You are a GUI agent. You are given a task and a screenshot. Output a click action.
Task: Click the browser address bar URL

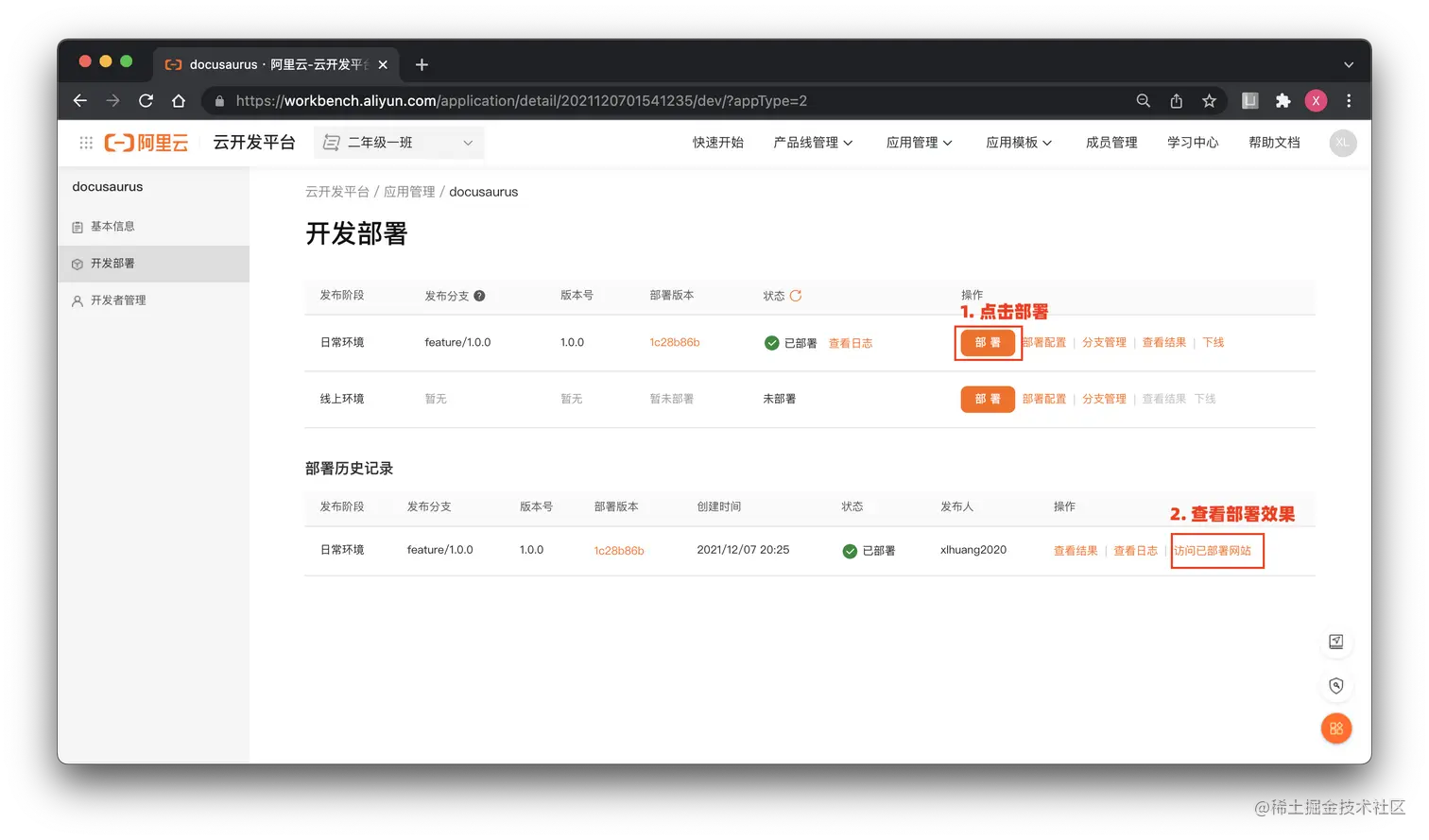522,100
